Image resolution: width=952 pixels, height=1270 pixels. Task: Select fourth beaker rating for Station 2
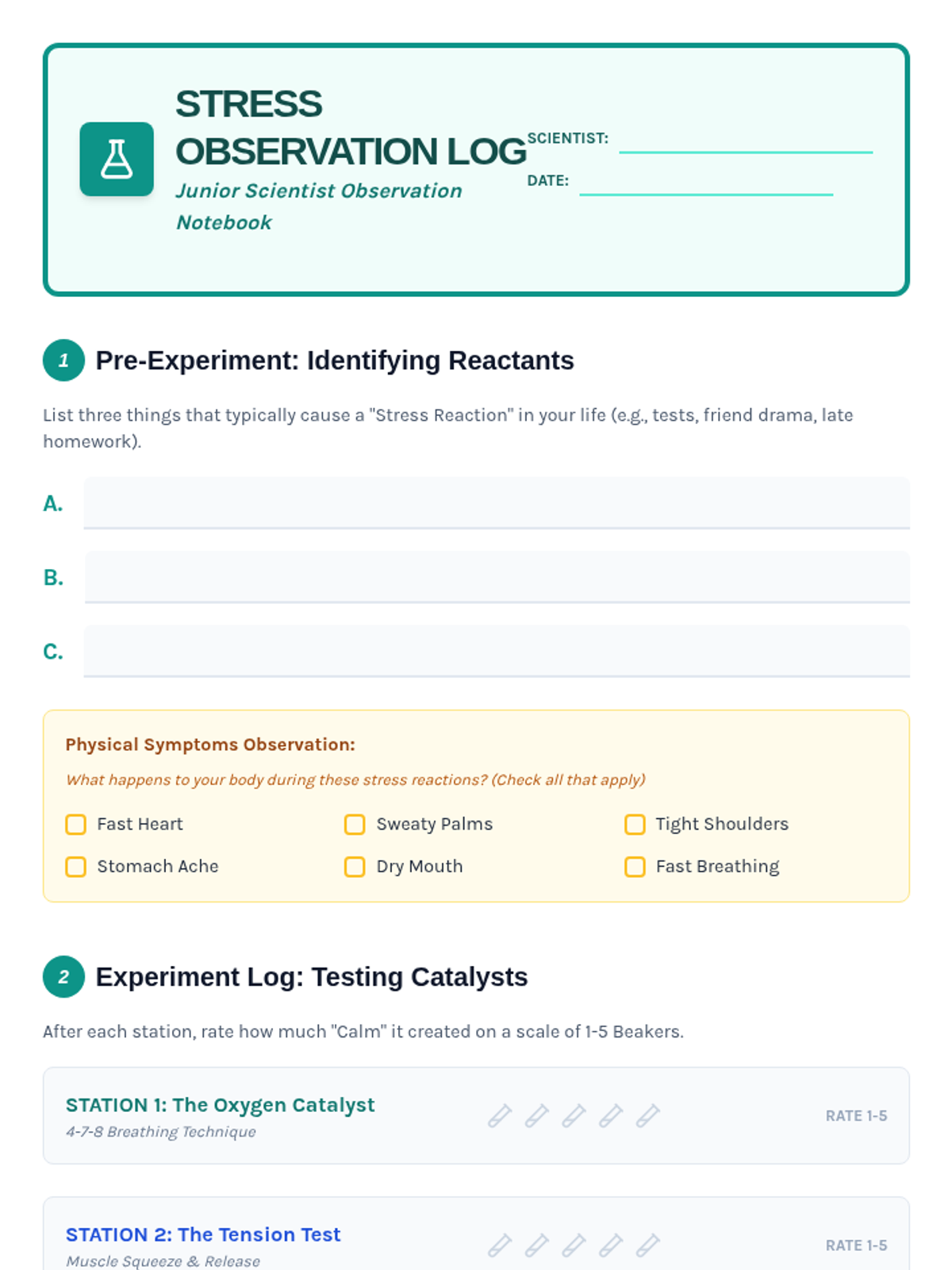pyautogui.click(x=611, y=1245)
